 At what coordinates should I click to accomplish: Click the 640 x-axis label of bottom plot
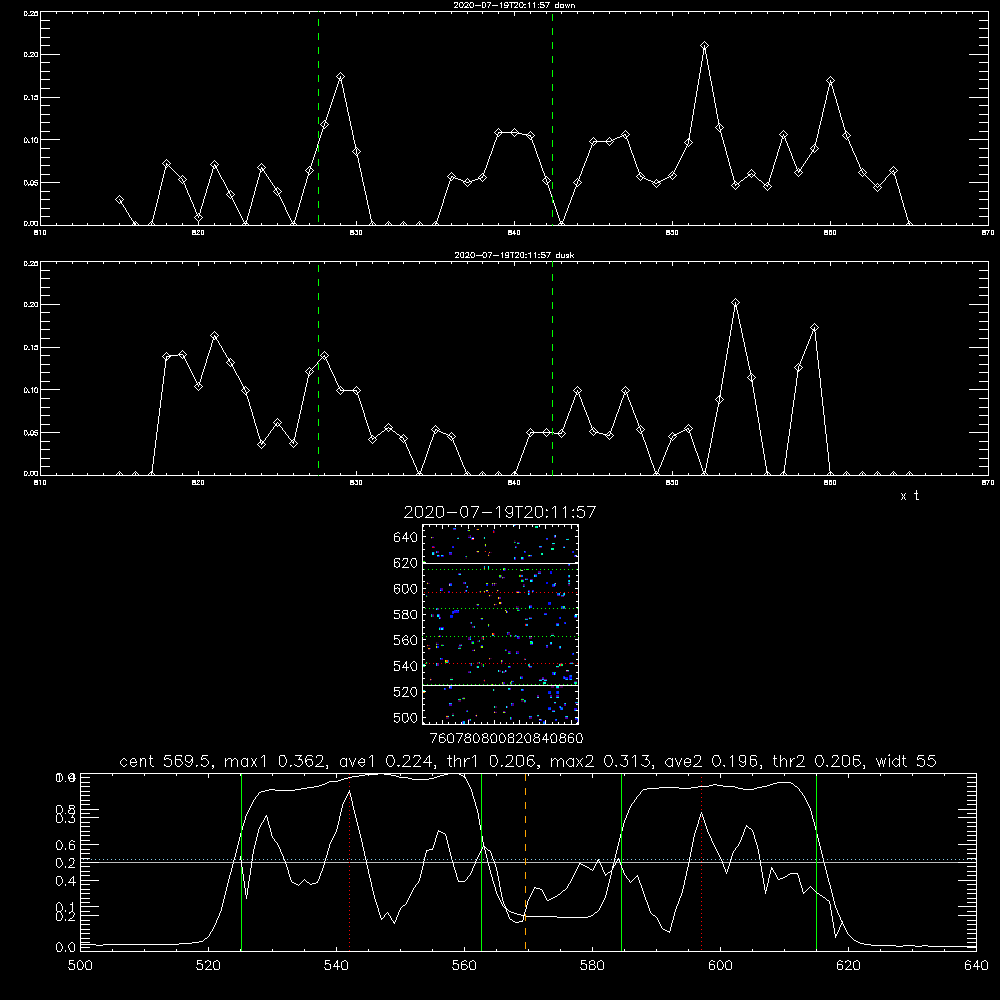976,966
